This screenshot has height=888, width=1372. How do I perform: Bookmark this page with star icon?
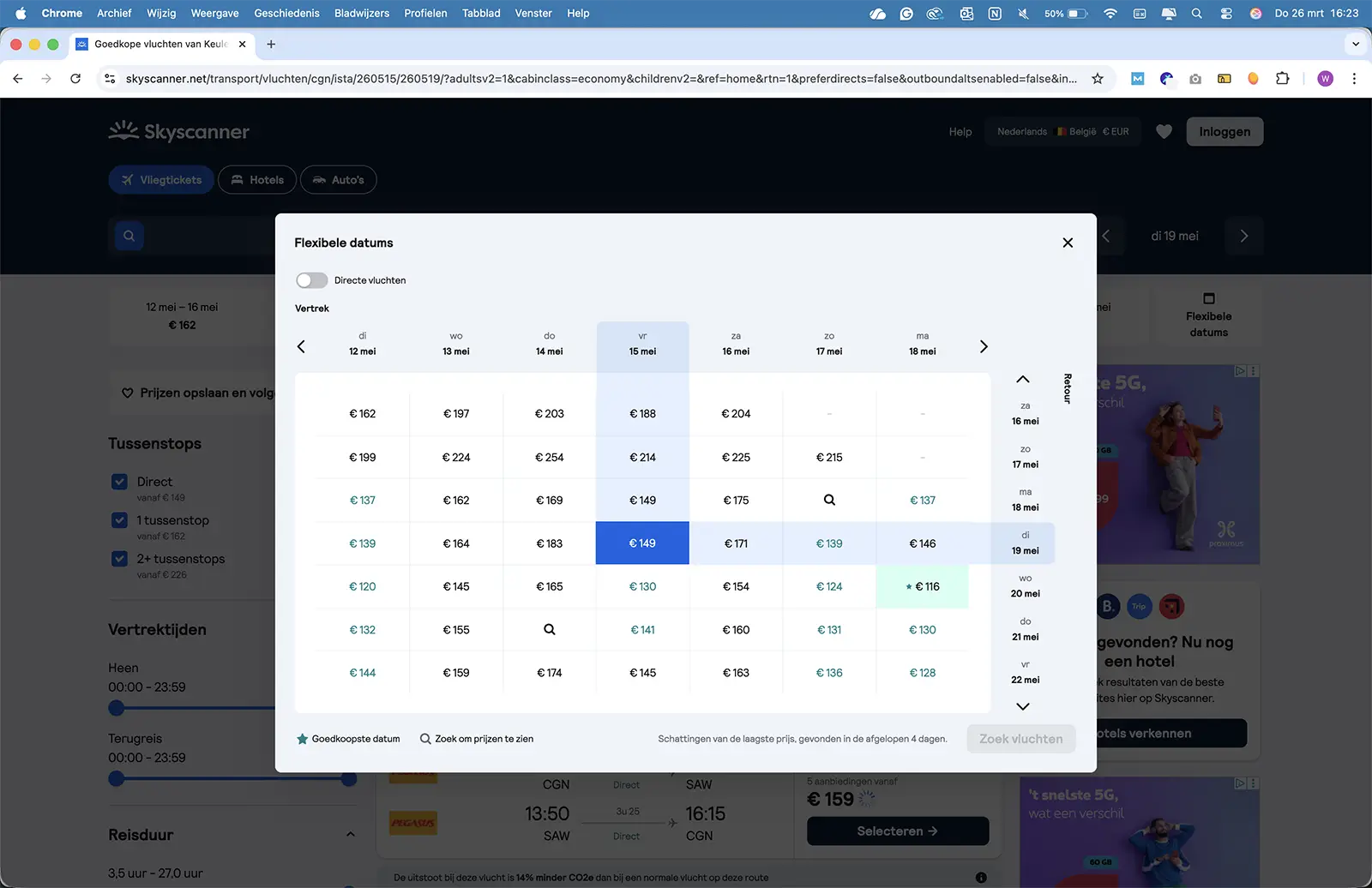click(x=1097, y=79)
